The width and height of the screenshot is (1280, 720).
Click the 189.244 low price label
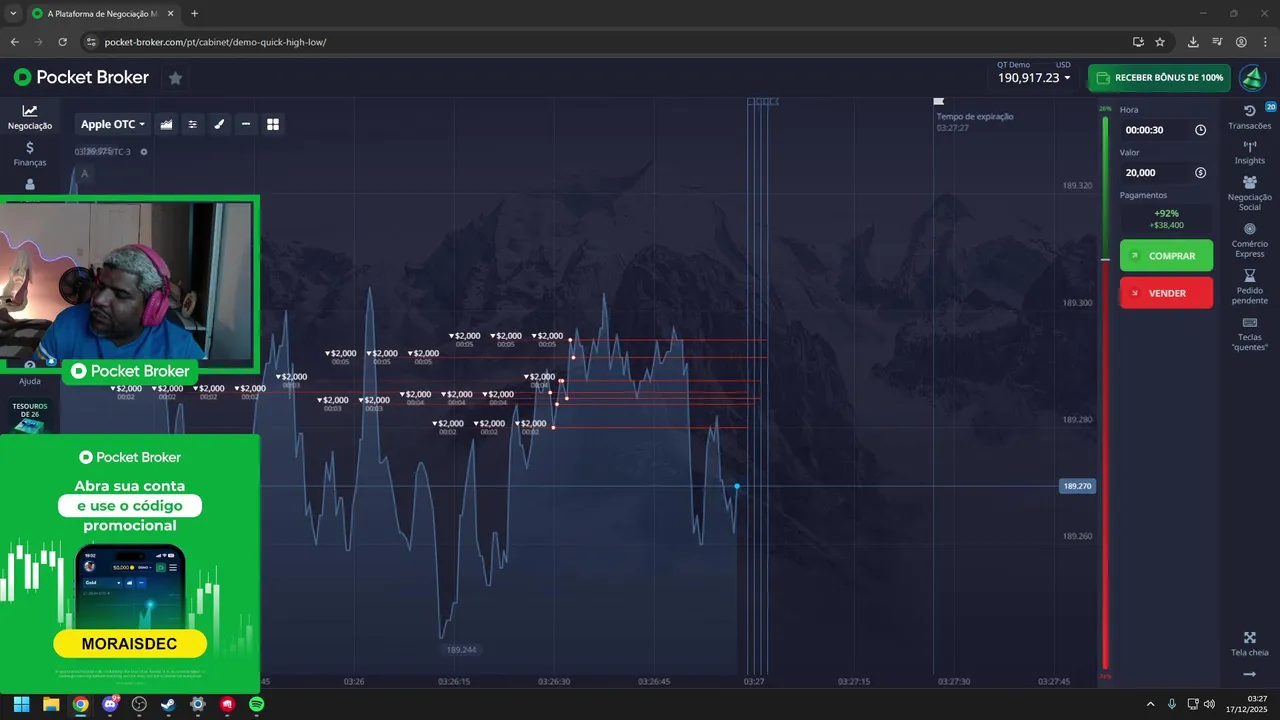(x=461, y=650)
